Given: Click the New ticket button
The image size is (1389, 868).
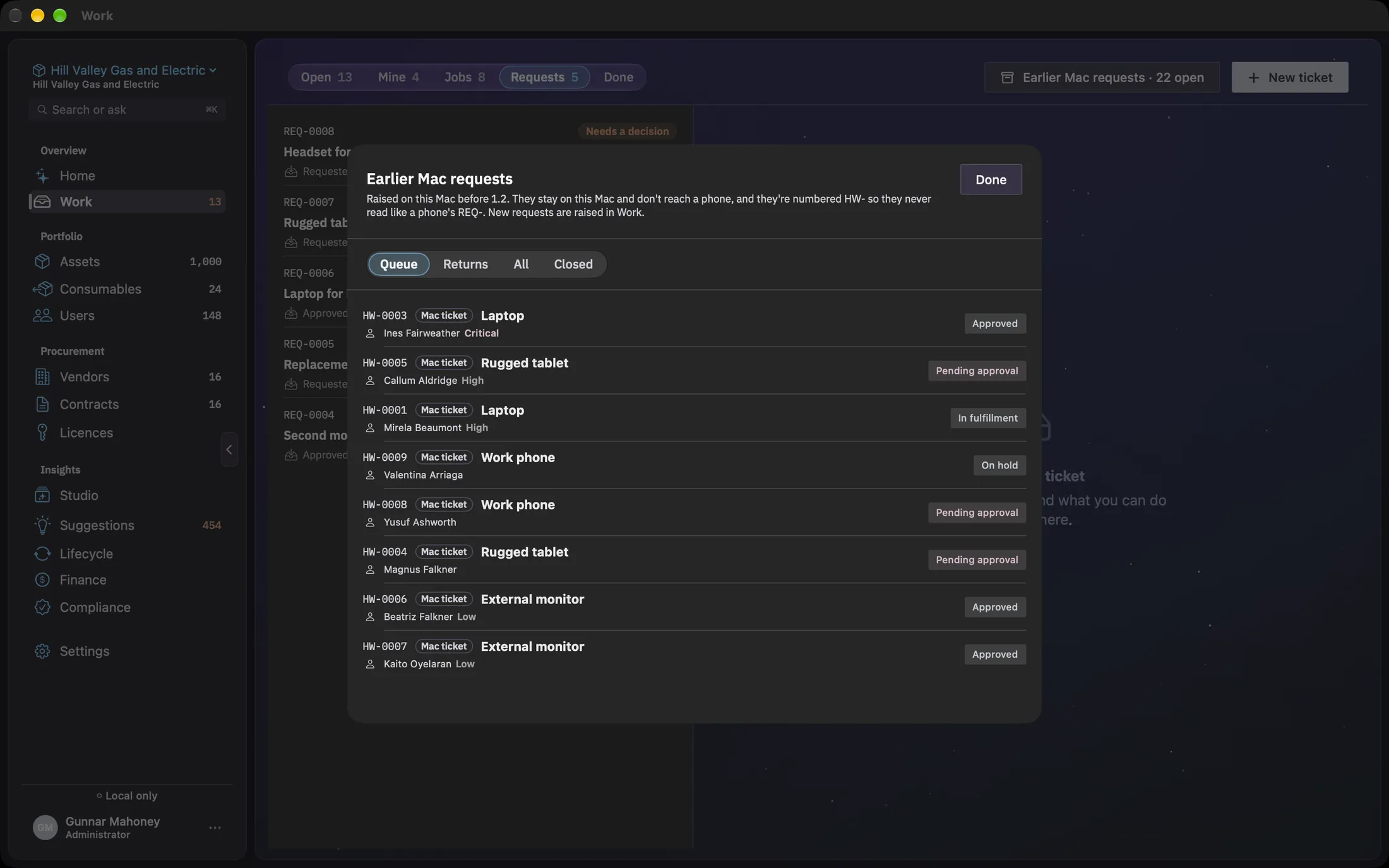Looking at the screenshot, I should point(1290,77).
